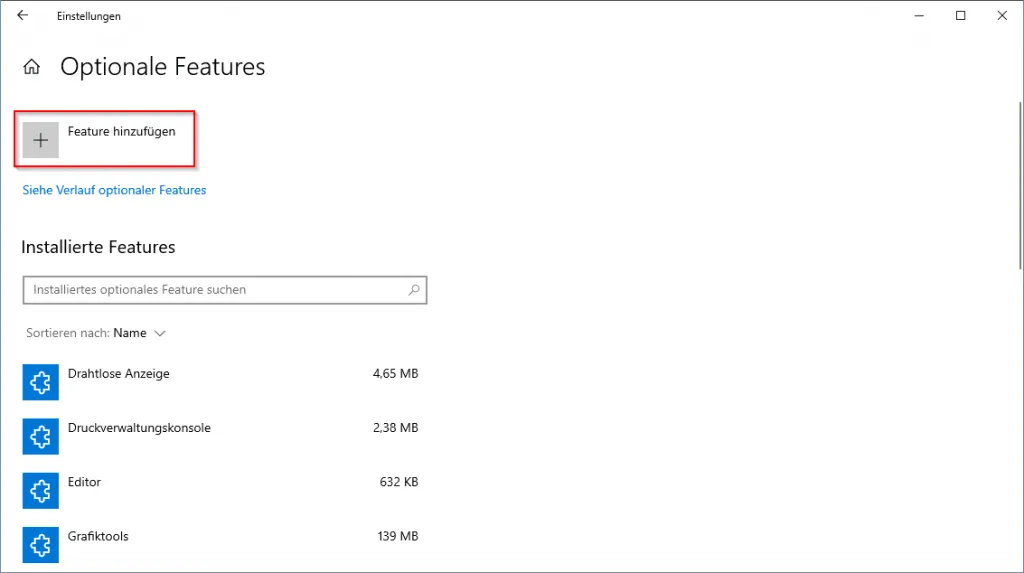The height and width of the screenshot is (573, 1024).
Task: Click the back arrow in the title bar
Action: tap(23, 16)
